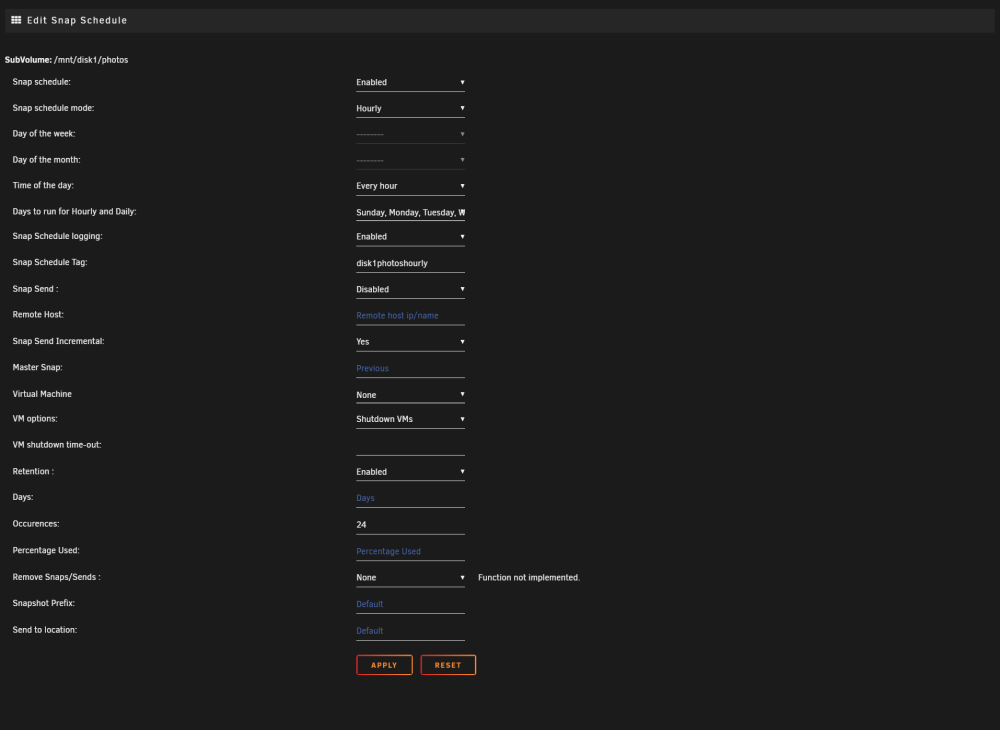Click the Snapshot Prefix input field
The image size is (1000, 730).
[410, 604]
